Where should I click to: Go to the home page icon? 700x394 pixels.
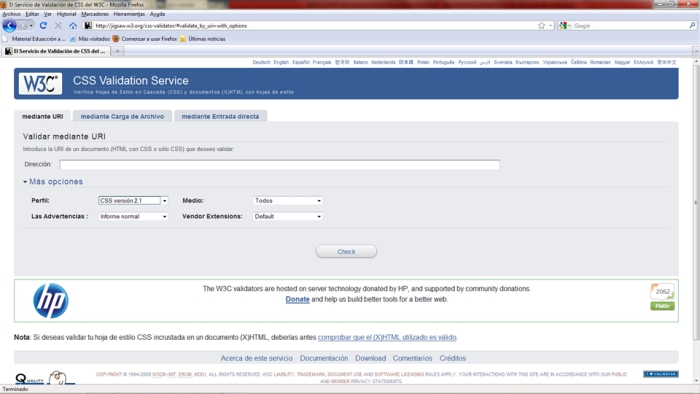(x=73, y=26)
